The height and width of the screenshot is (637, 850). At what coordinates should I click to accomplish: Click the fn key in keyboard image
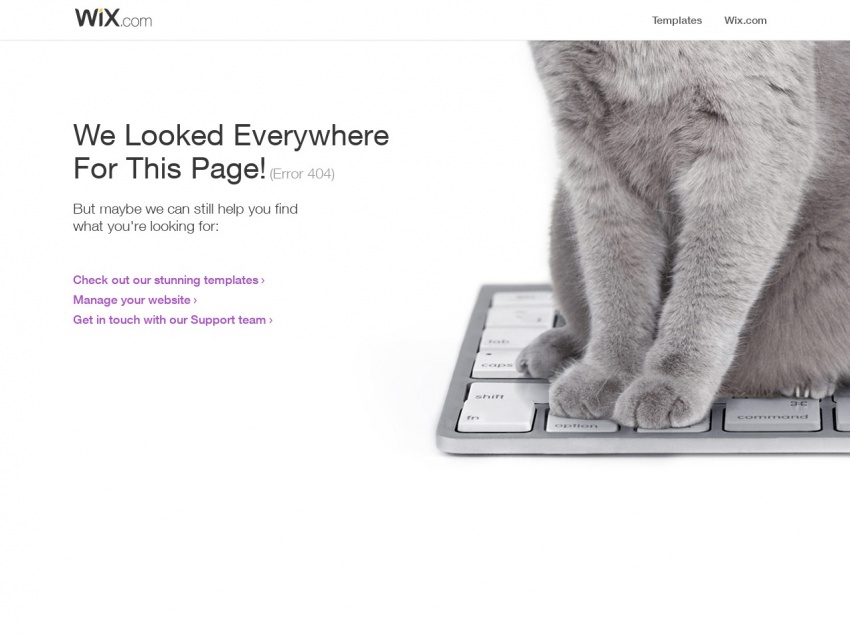[x=496, y=420]
